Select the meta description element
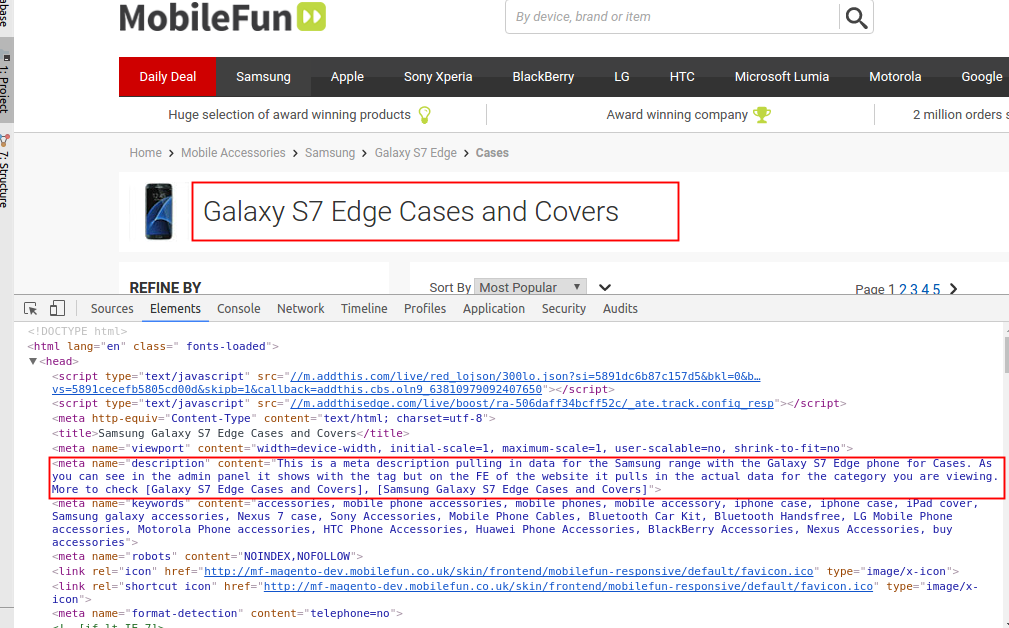 (x=526, y=477)
